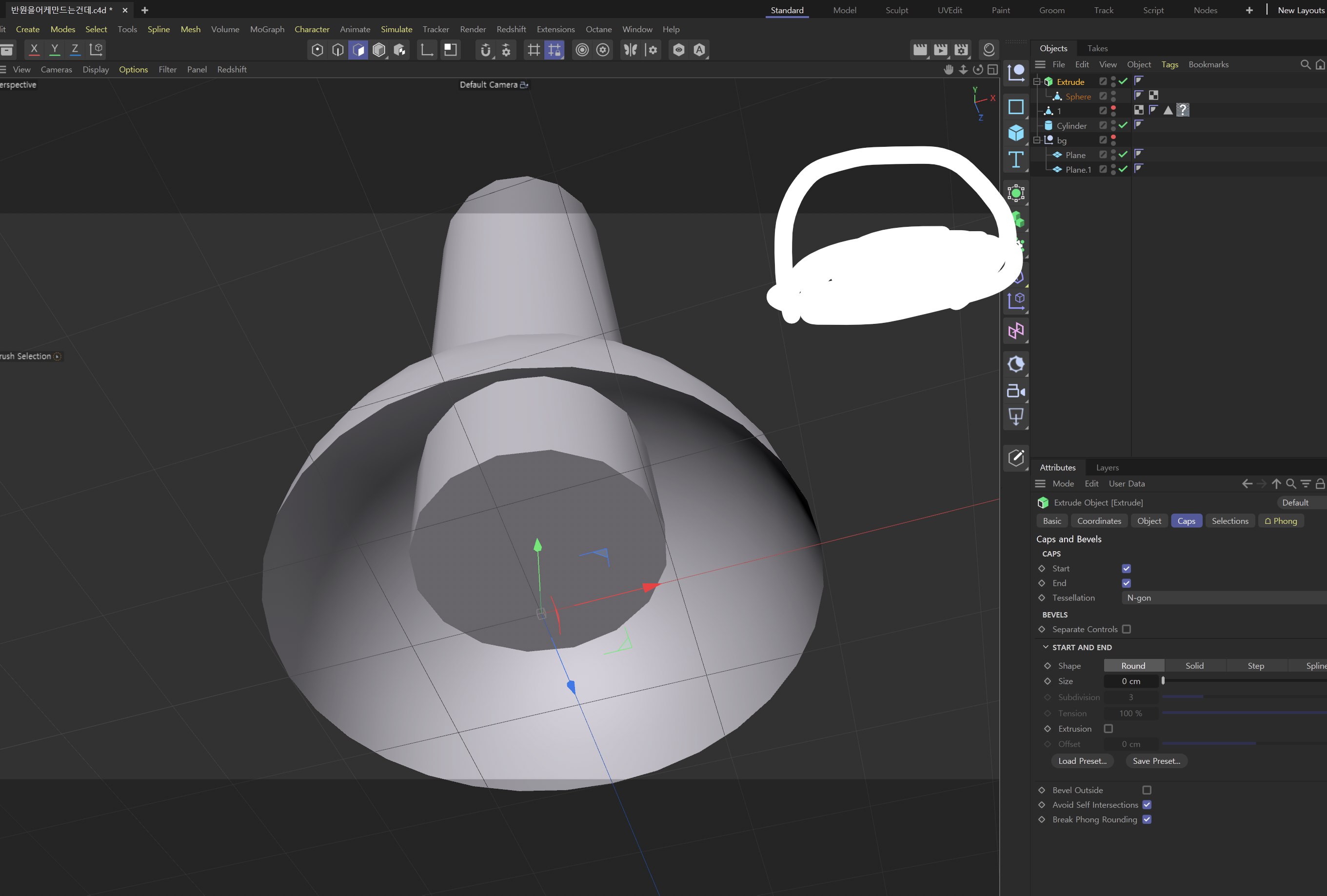Open New Layouts button

coord(1301,10)
